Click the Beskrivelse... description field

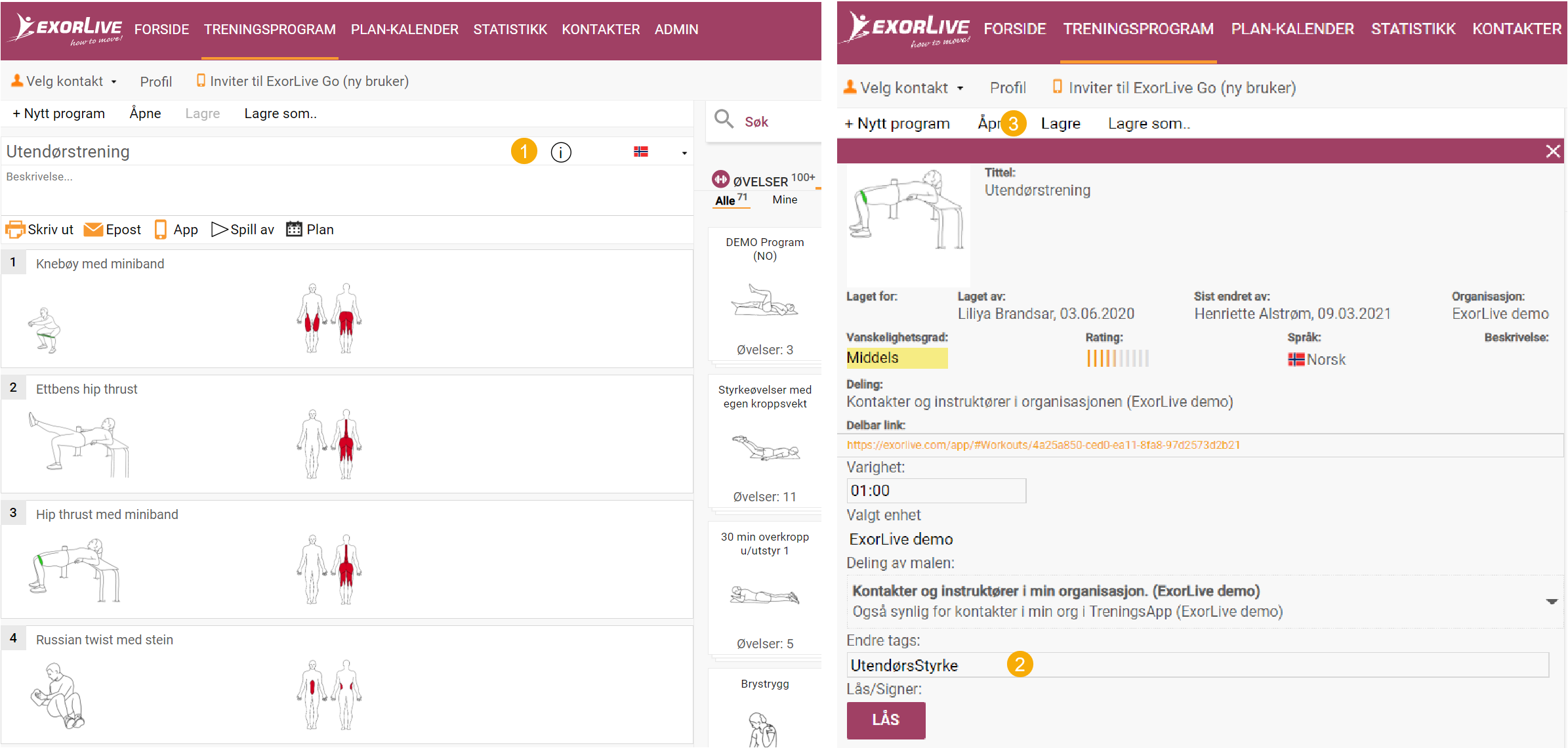pos(346,190)
